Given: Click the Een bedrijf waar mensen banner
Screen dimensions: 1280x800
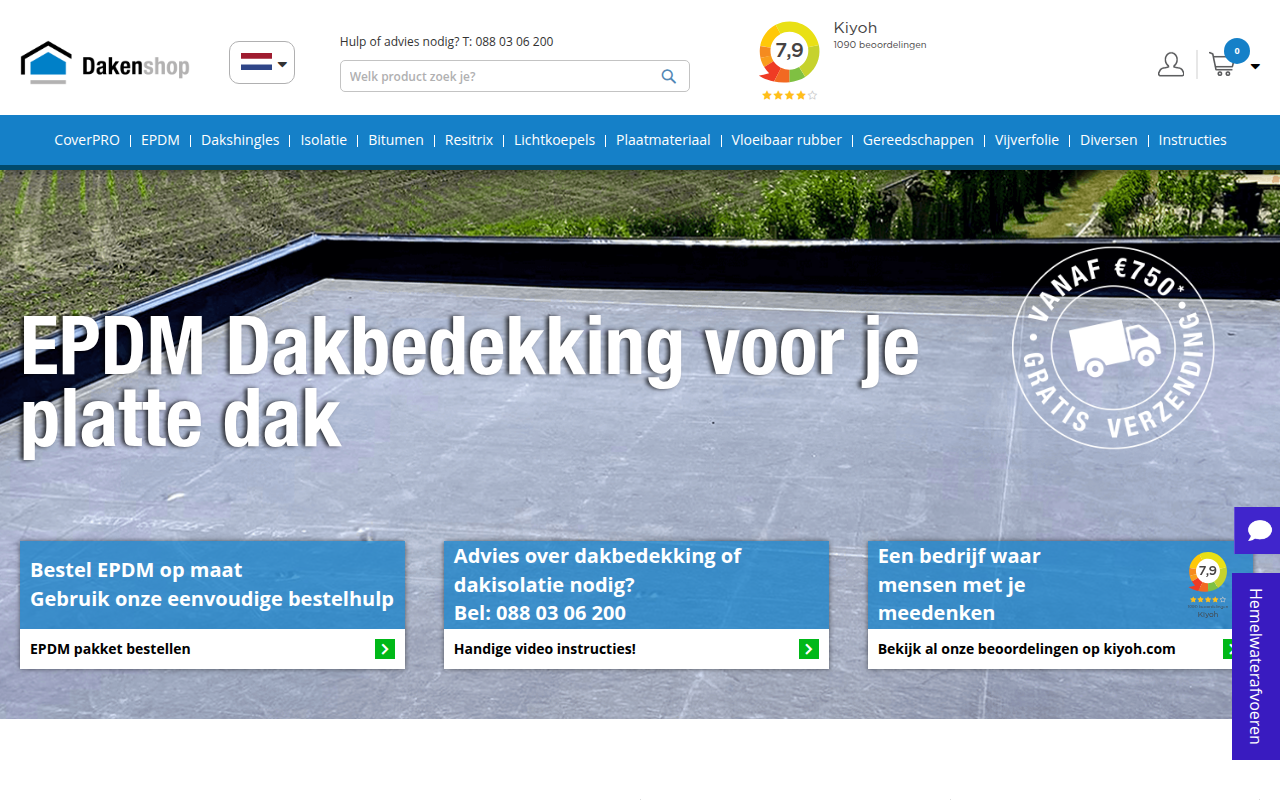Looking at the screenshot, I should pyautogui.click(x=1060, y=585).
